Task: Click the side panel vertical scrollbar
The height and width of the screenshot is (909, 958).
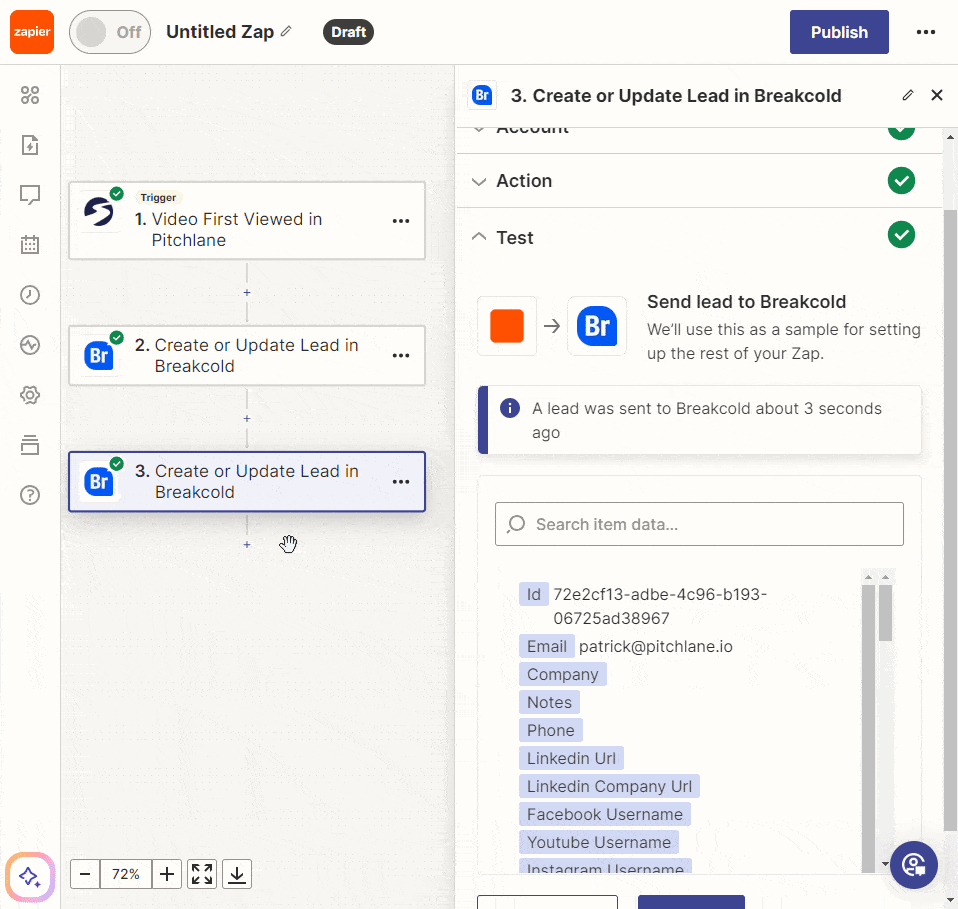Action: pyautogui.click(x=950, y=520)
